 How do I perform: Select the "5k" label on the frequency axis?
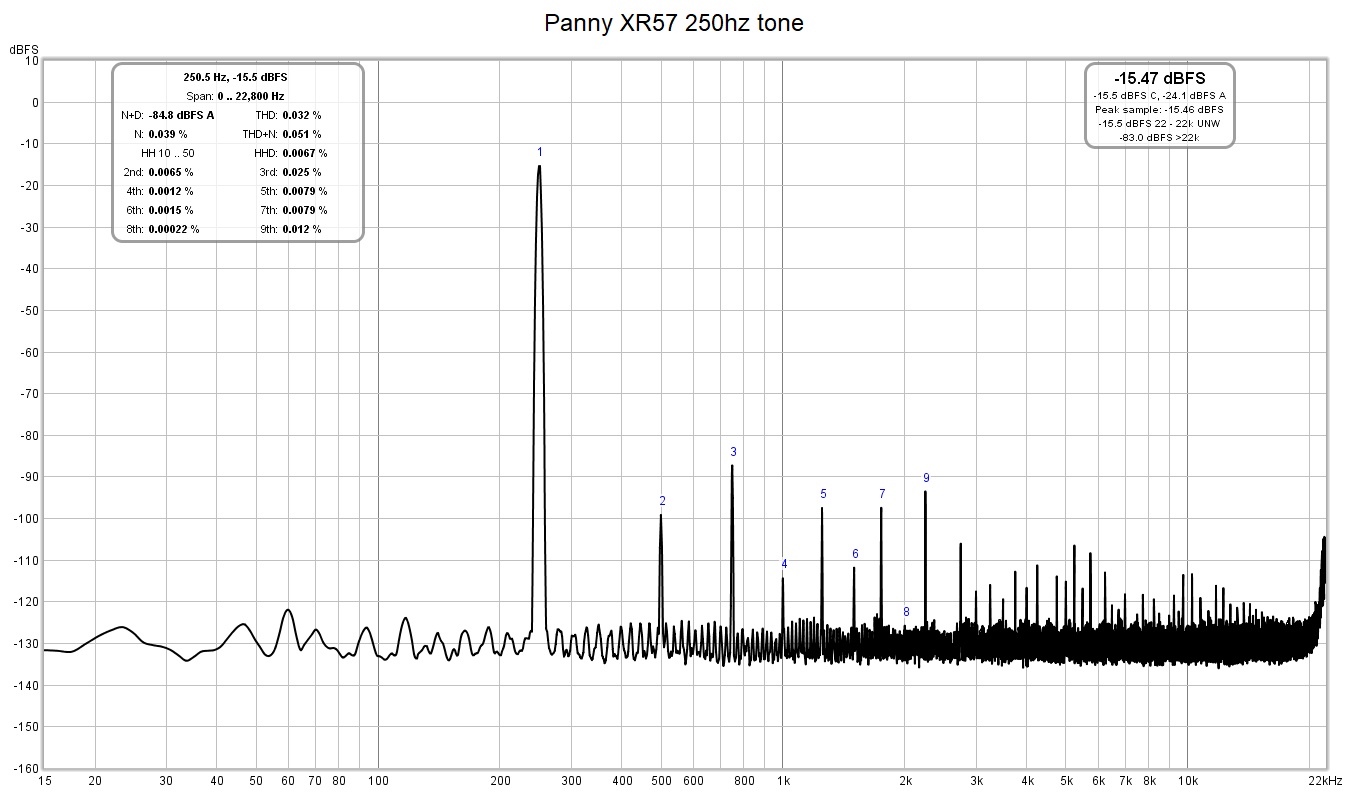pyautogui.click(x=1066, y=781)
